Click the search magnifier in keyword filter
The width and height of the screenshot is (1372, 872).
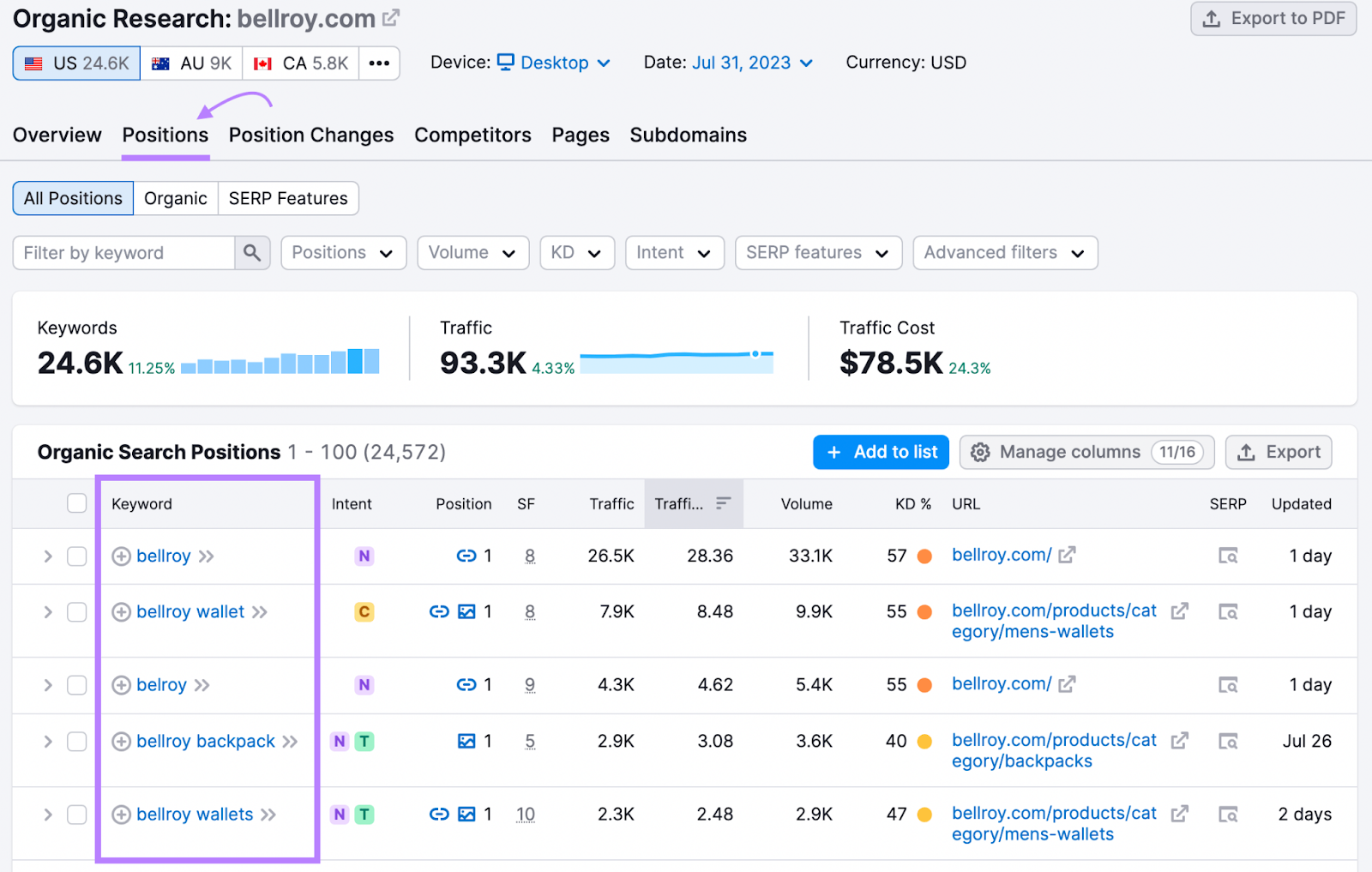point(252,252)
